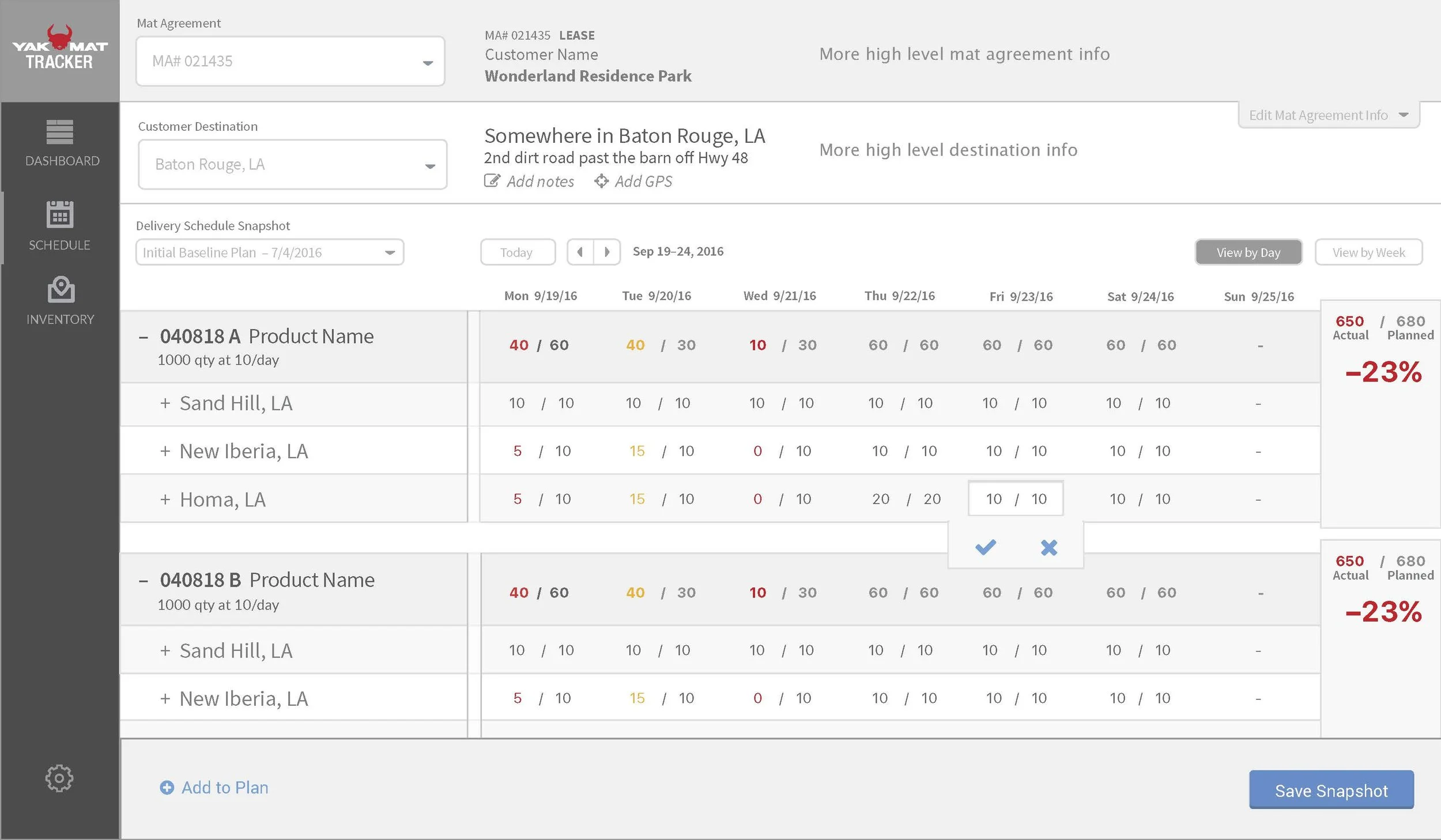
Task: Switch to View by Week
Action: pos(1369,252)
